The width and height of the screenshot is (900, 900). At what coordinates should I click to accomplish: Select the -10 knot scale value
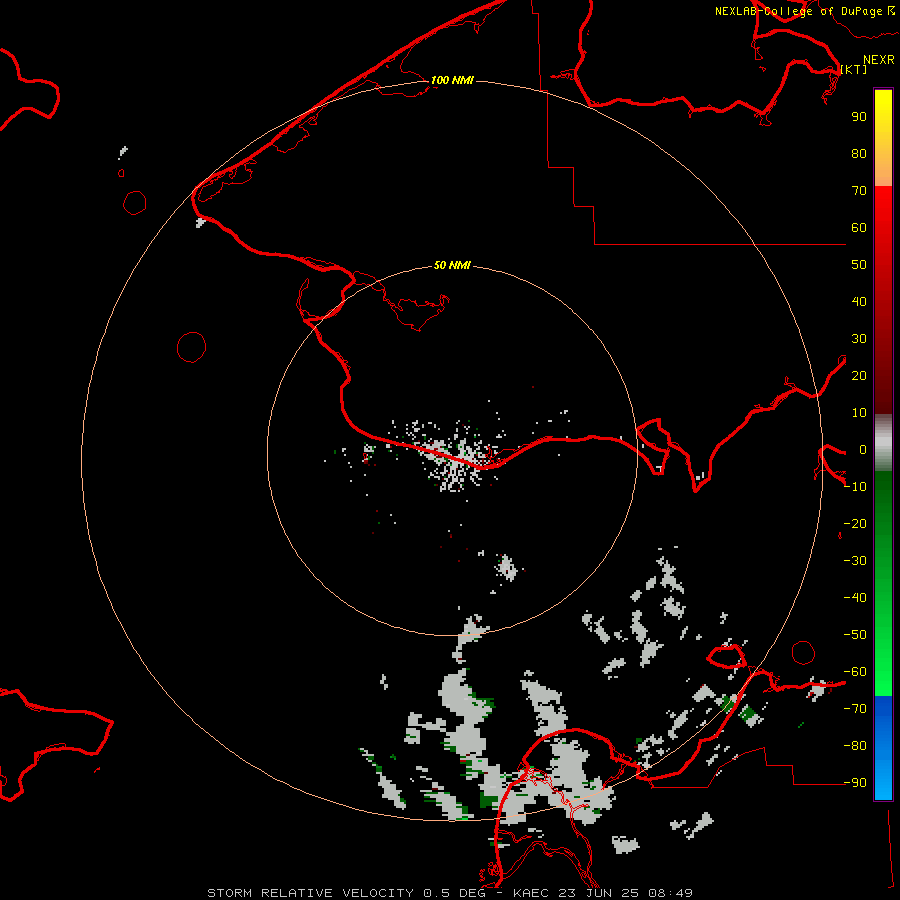[855, 487]
